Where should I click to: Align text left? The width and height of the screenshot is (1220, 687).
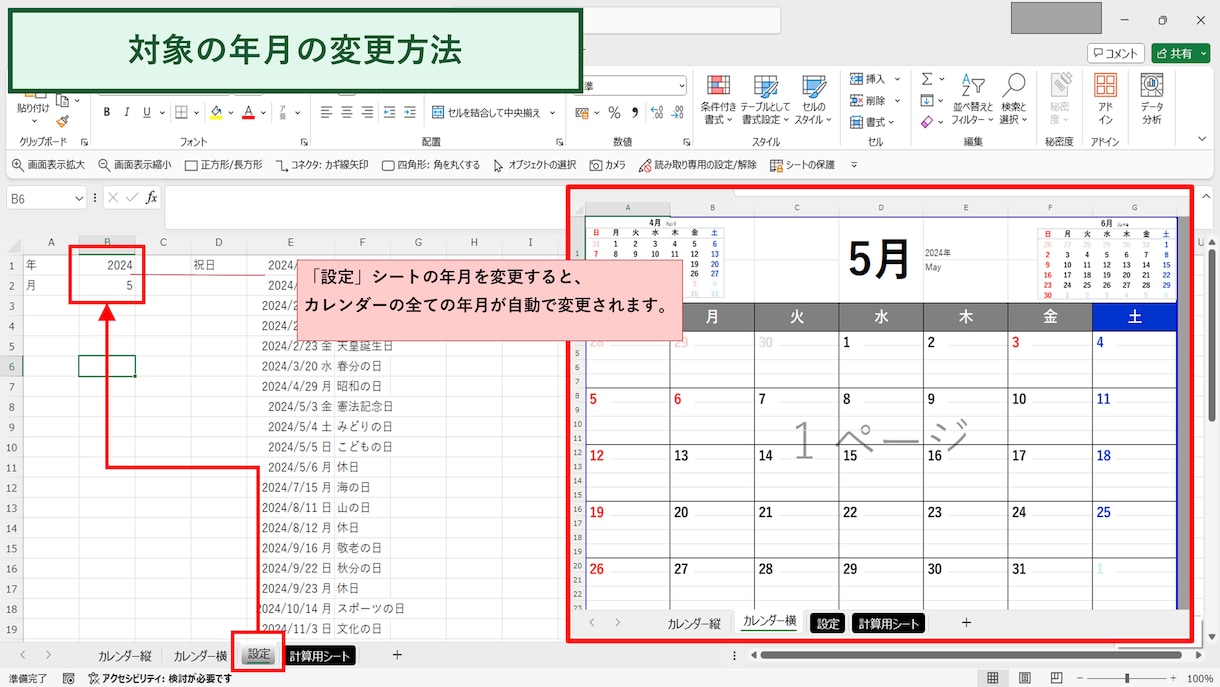tap(326, 112)
